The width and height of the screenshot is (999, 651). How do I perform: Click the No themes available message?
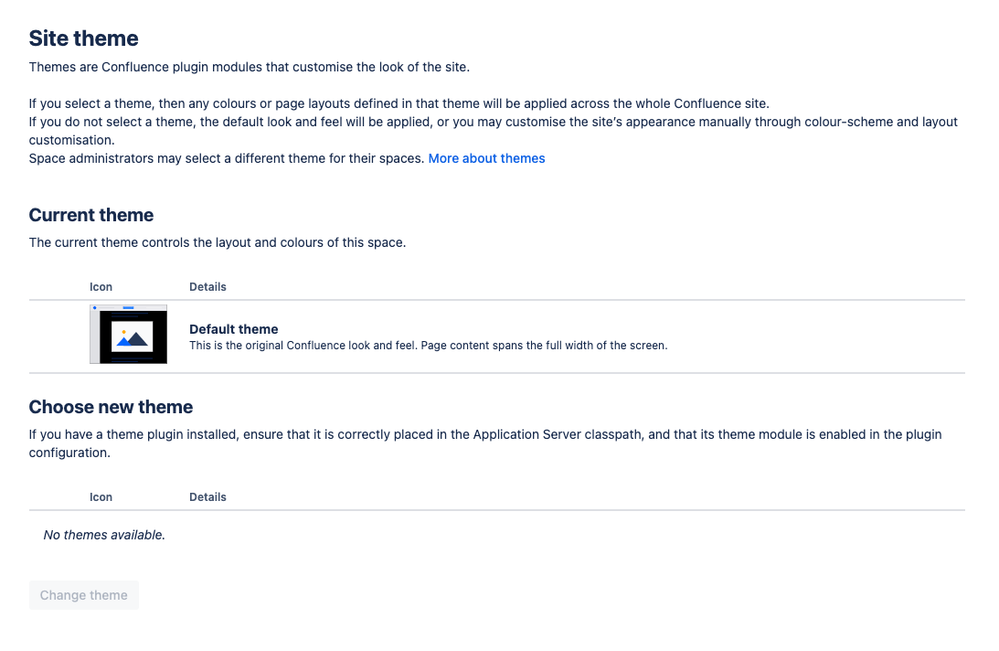(104, 535)
